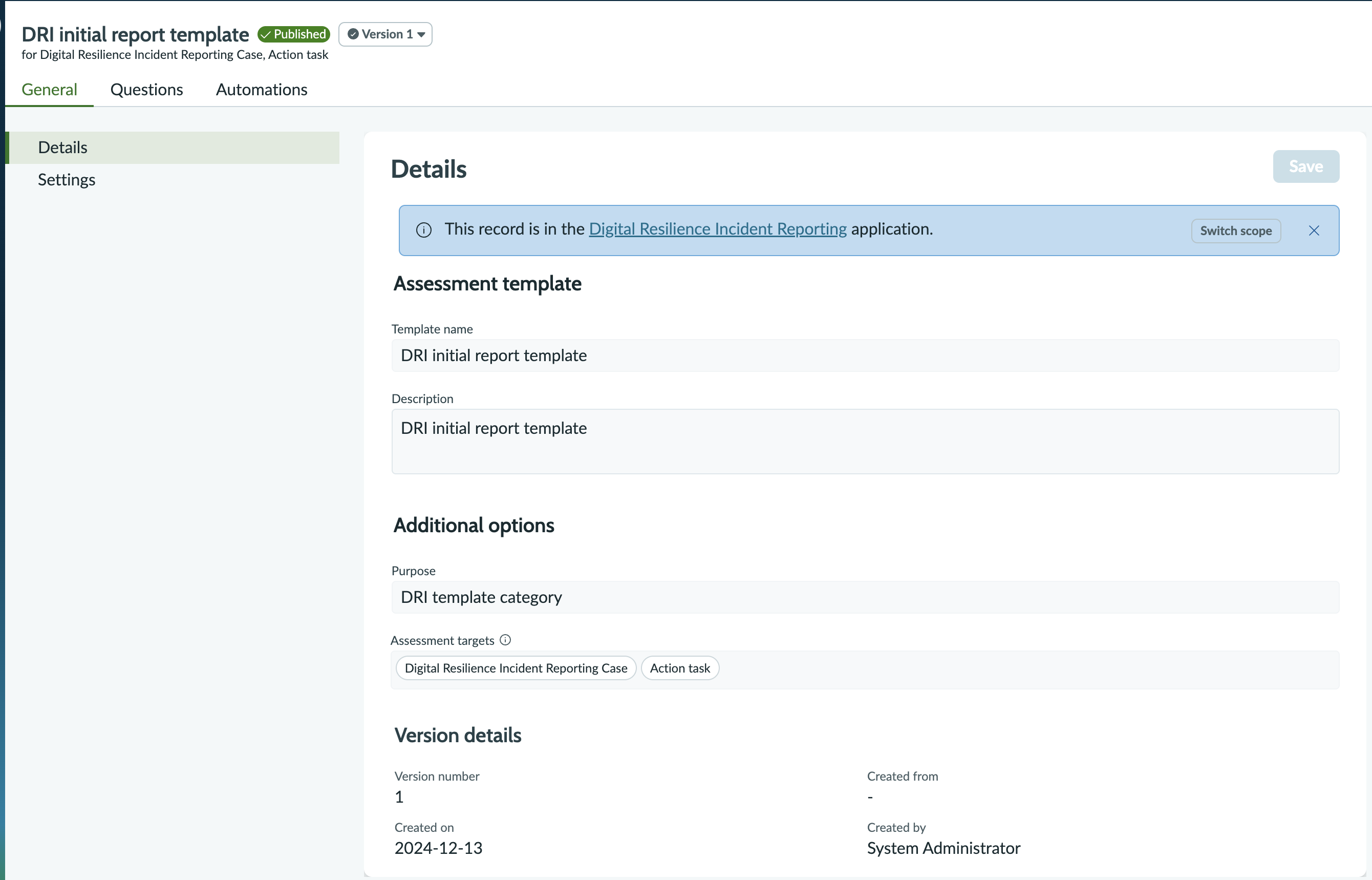Dismiss the application scope banner

pyautogui.click(x=1314, y=231)
